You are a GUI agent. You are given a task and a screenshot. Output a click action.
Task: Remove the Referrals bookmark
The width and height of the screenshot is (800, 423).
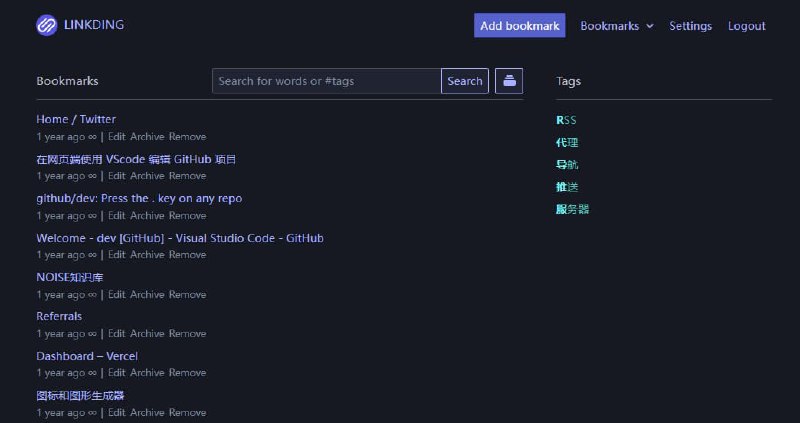pos(188,334)
